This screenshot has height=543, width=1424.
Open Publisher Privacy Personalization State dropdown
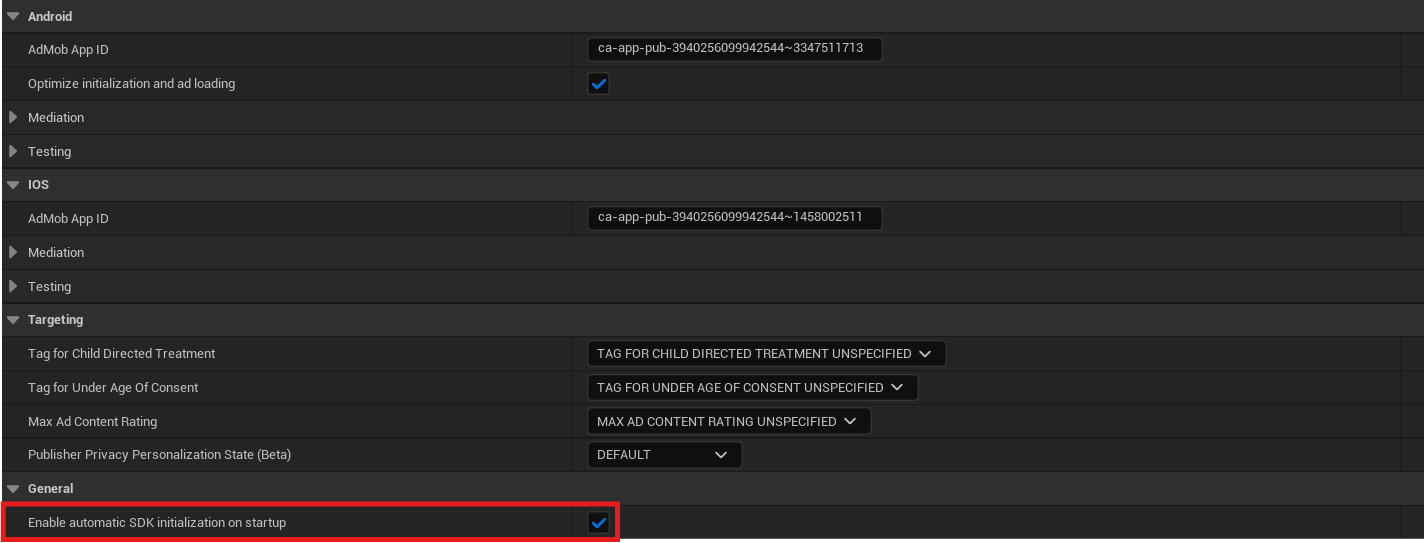pos(664,455)
